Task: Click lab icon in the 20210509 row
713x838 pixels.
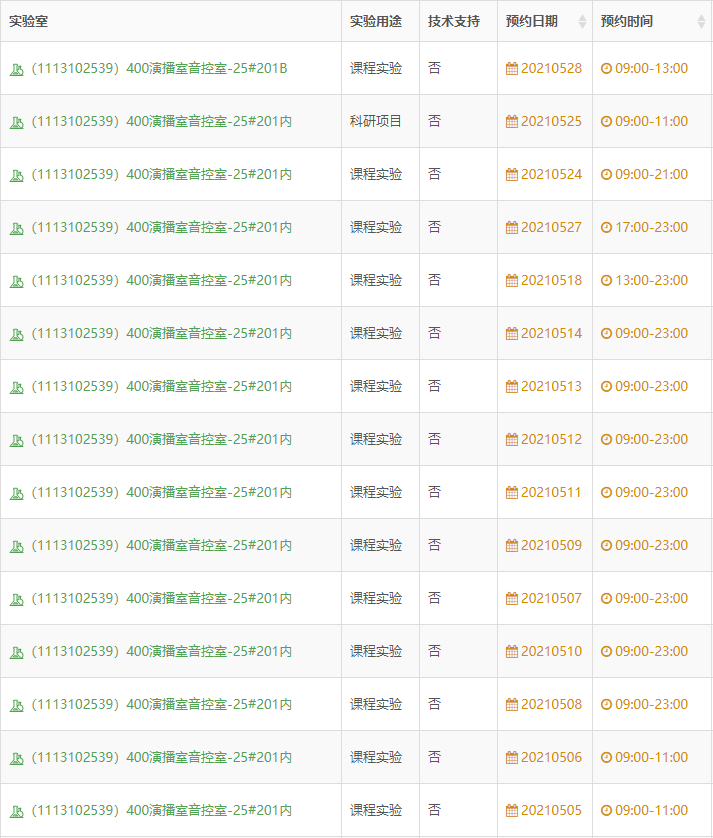Action: 17,546
